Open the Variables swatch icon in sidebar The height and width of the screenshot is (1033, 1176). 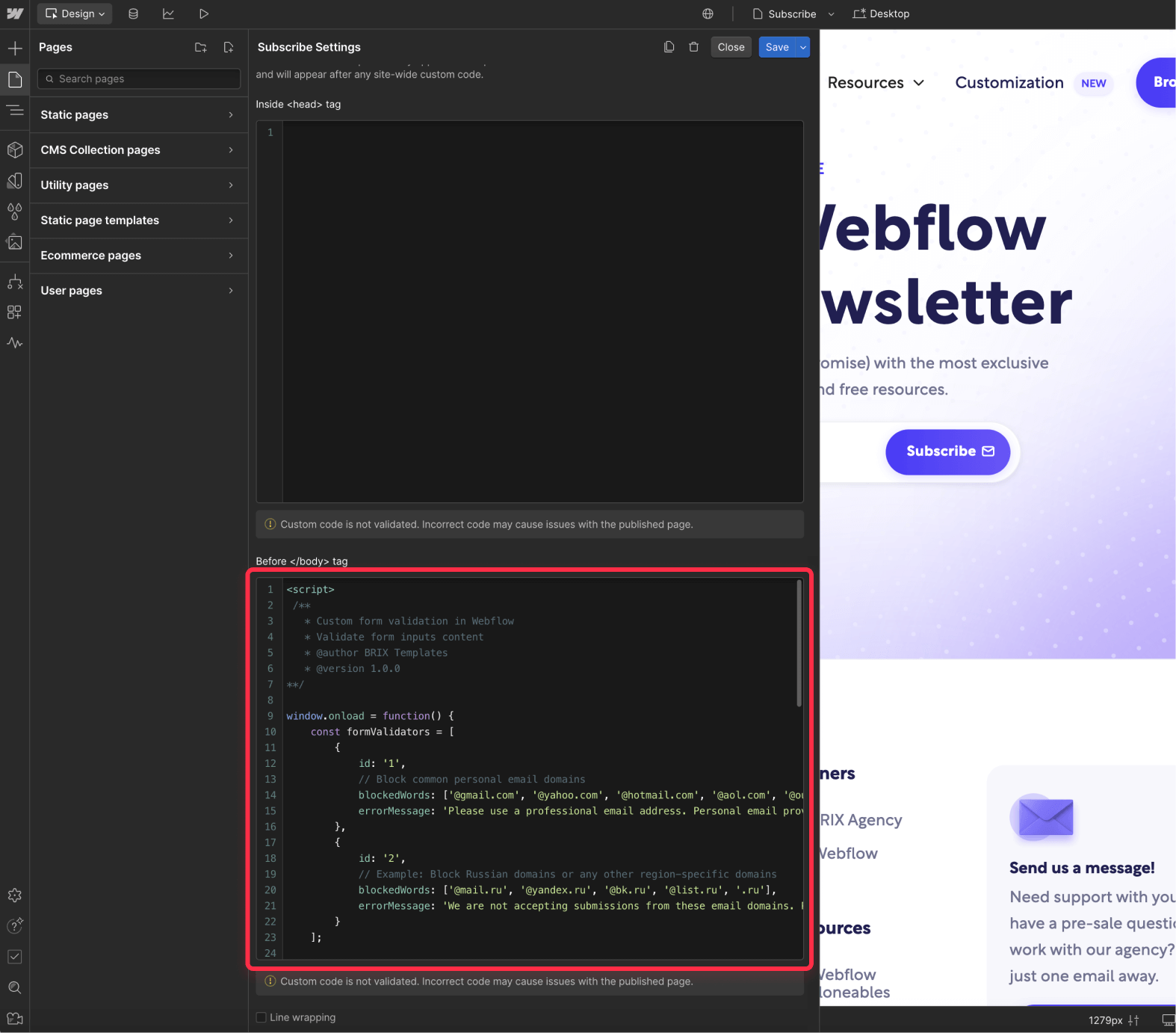(x=15, y=181)
